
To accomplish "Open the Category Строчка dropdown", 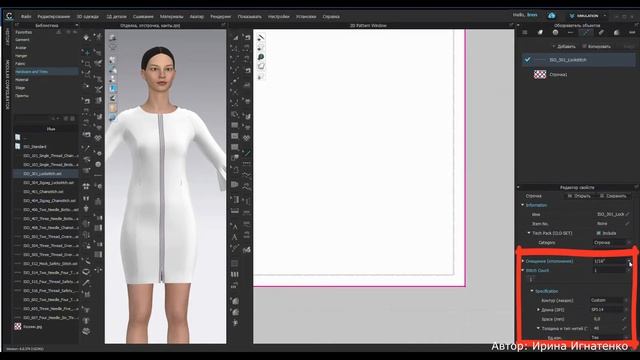I will coord(612,242).
